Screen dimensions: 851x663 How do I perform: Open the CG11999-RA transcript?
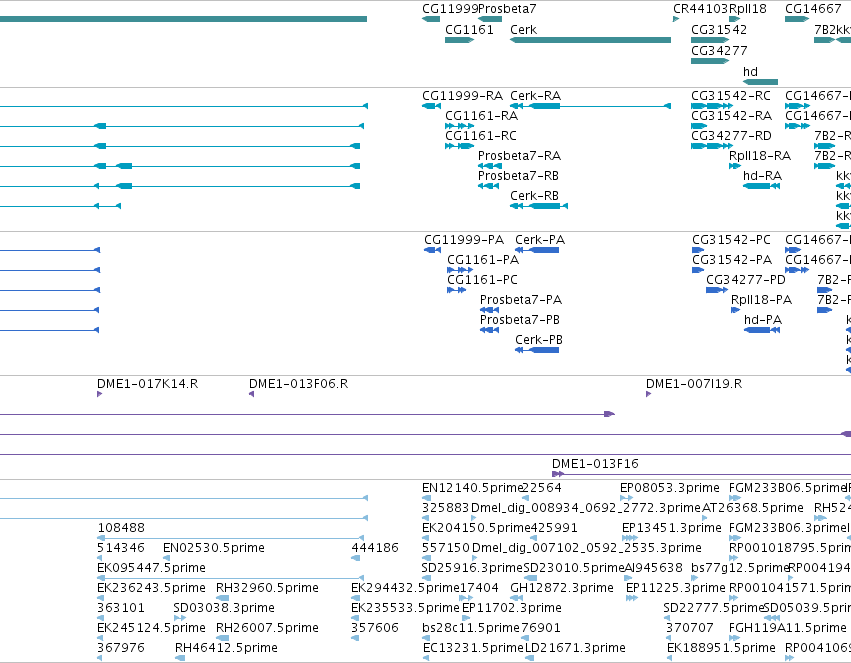click(431, 106)
